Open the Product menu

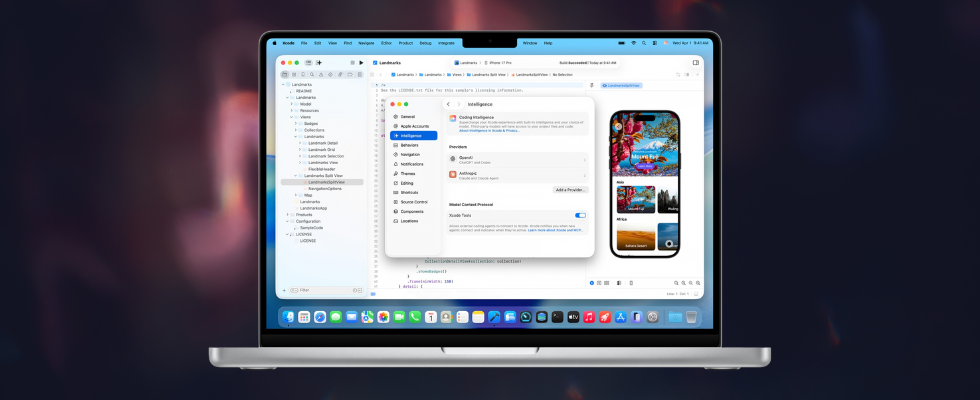(406, 43)
